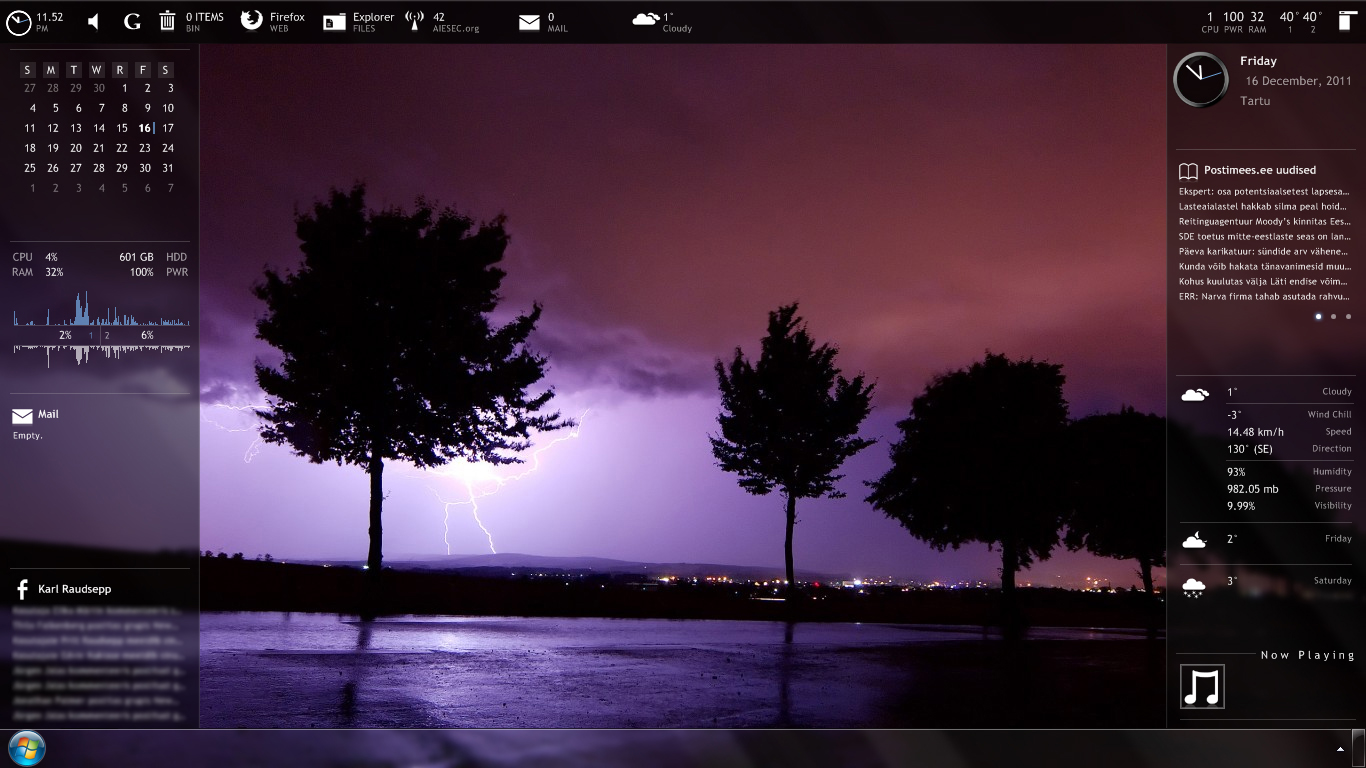Click date 12 in the calendar

(x=53, y=128)
